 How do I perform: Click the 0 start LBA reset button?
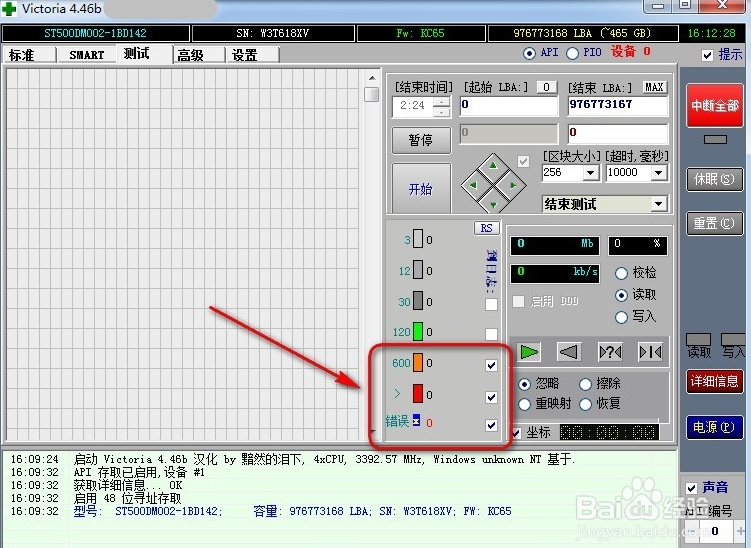[x=546, y=87]
